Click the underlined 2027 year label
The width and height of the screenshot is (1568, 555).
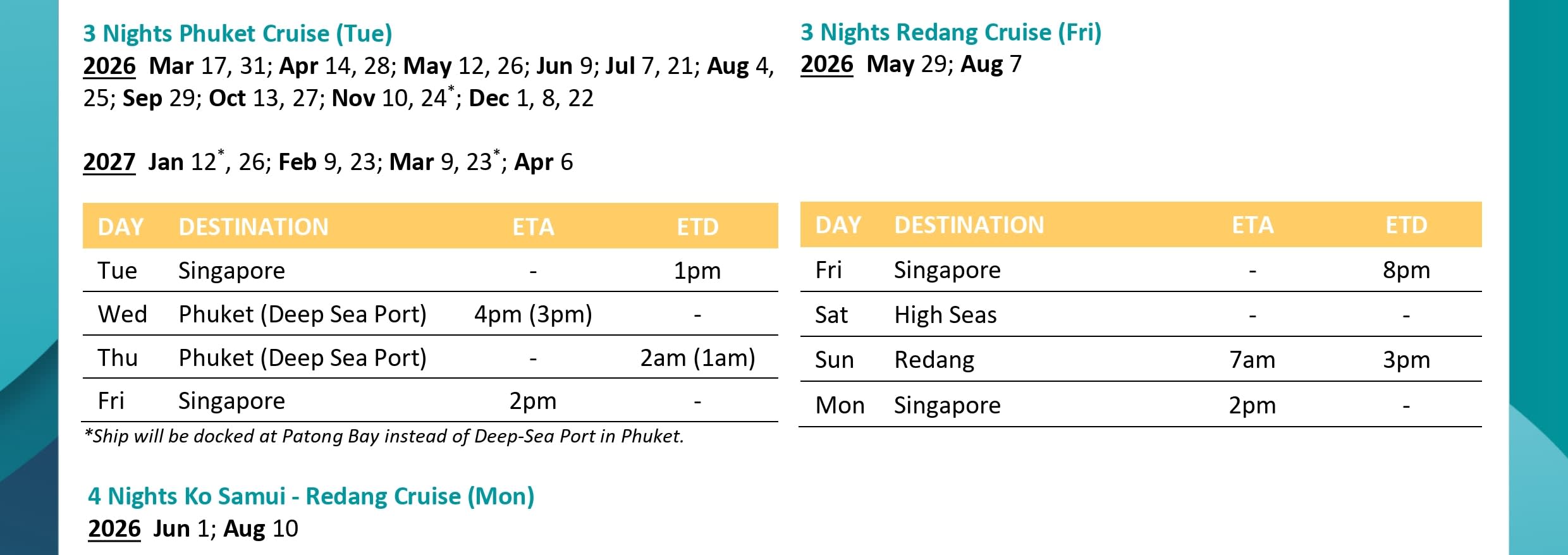click(x=109, y=162)
